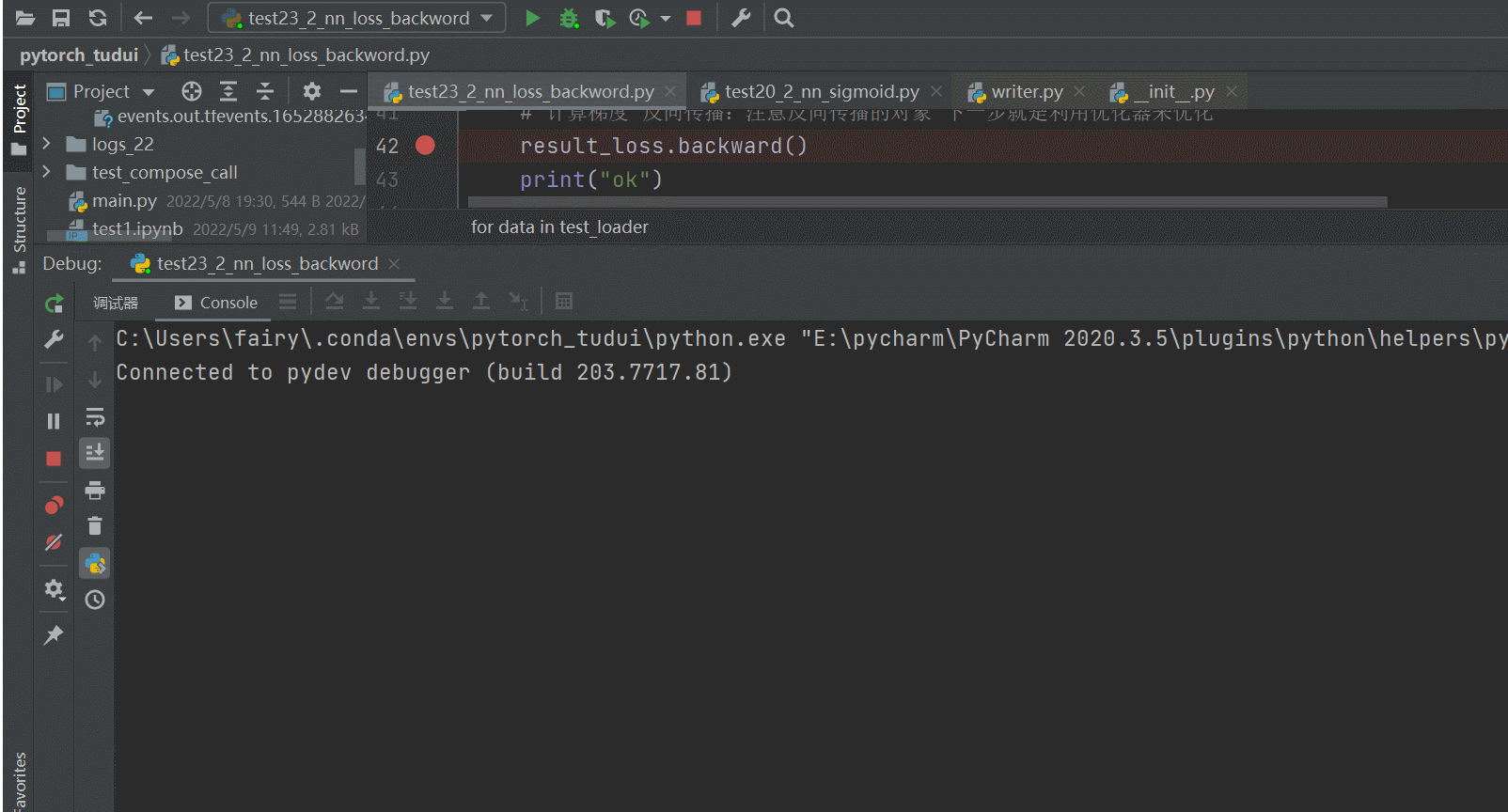Save all files with the floppy disk icon
1508x812 pixels.
(x=61, y=18)
